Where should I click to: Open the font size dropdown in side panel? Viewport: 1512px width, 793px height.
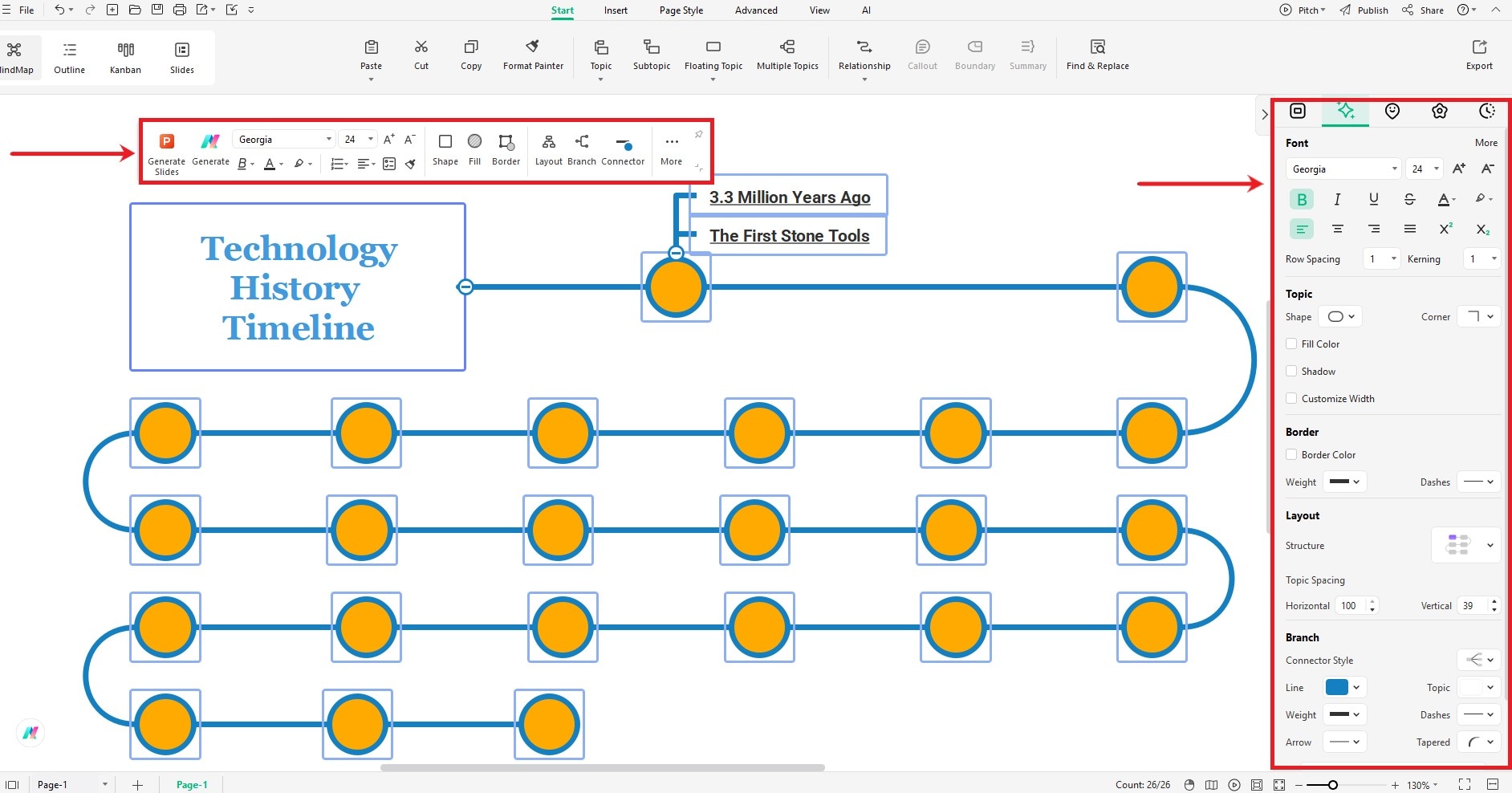click(1425, 169)
